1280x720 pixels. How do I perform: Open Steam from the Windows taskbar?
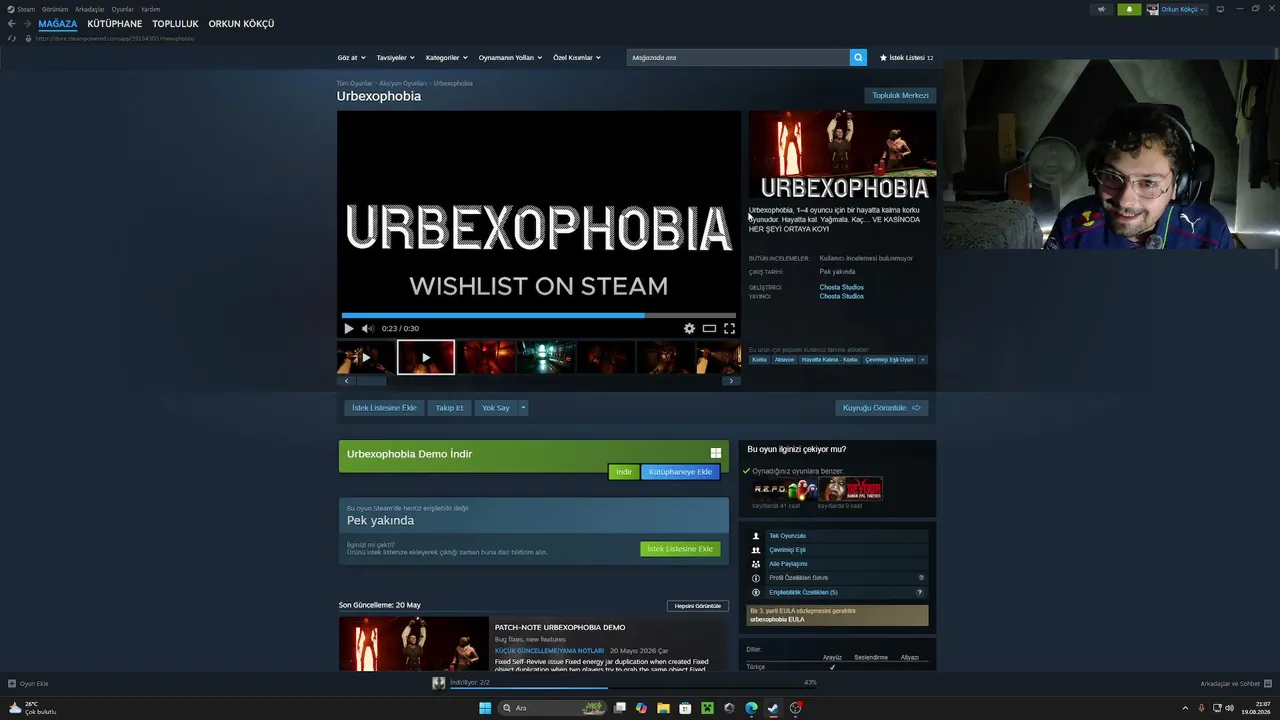[x=773, y=708]
